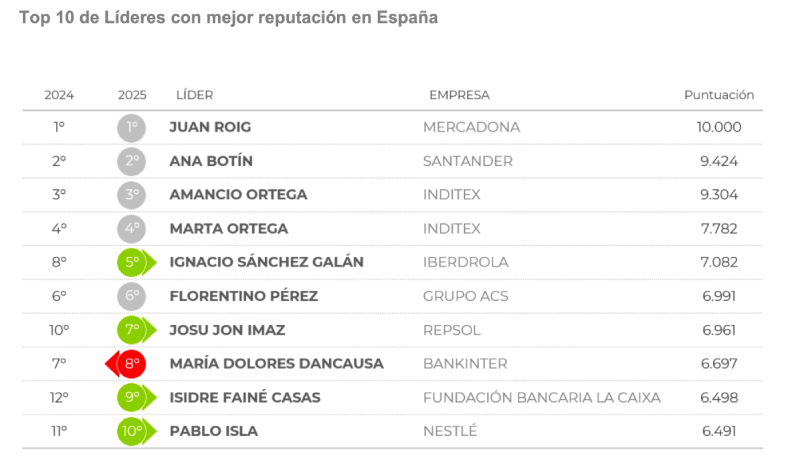Screen dimensions: 800x476
Task: Click the green 10º rank badge
Action: pyautogui.click(x=136, y=432)
